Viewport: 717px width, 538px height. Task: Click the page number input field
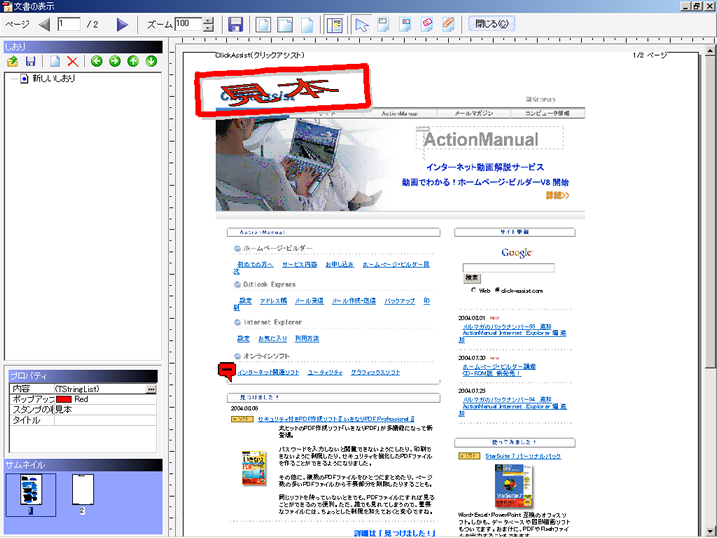[x=69, y=24]
